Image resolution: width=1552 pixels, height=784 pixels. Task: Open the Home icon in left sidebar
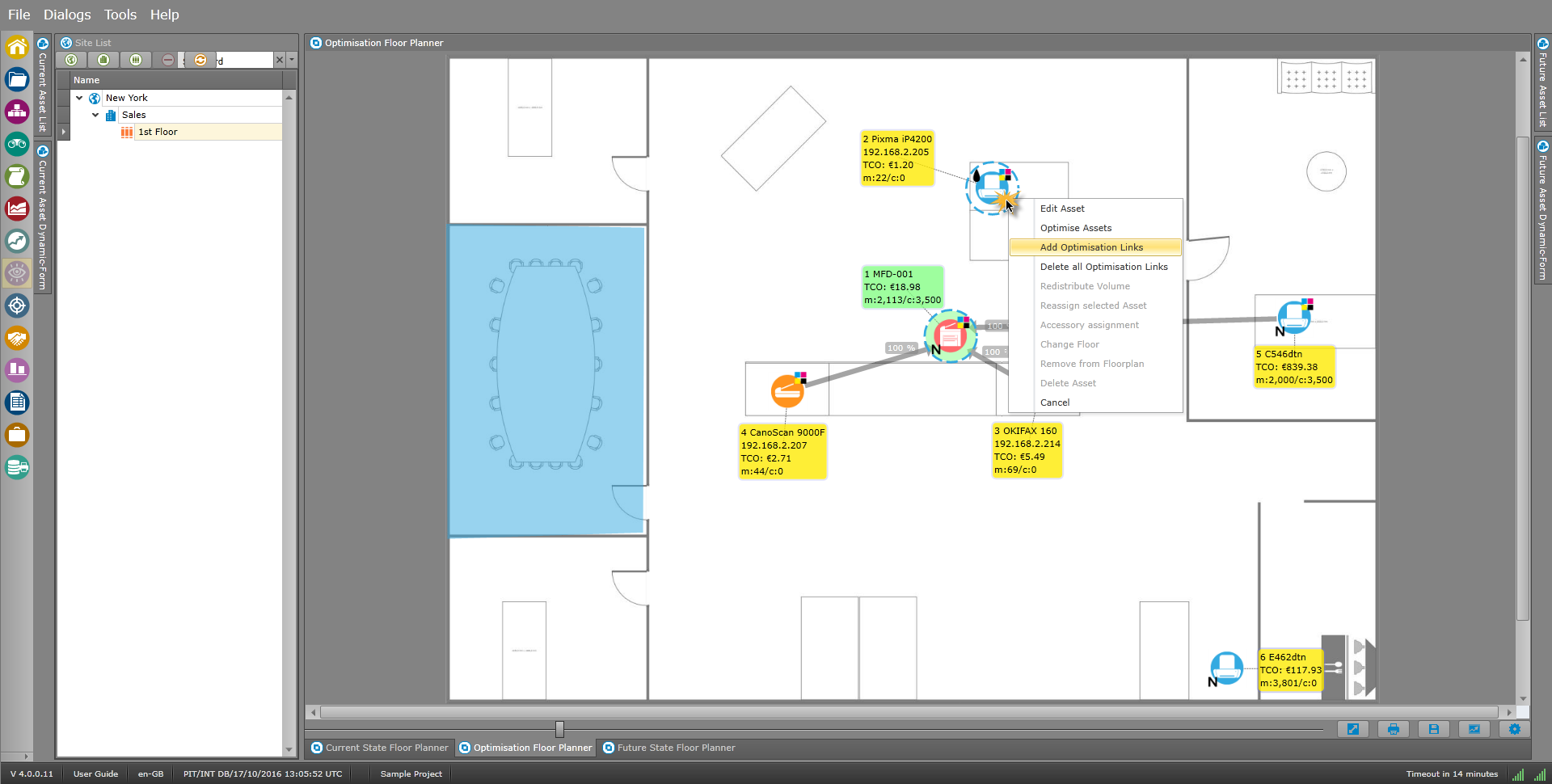coord(17,47)
